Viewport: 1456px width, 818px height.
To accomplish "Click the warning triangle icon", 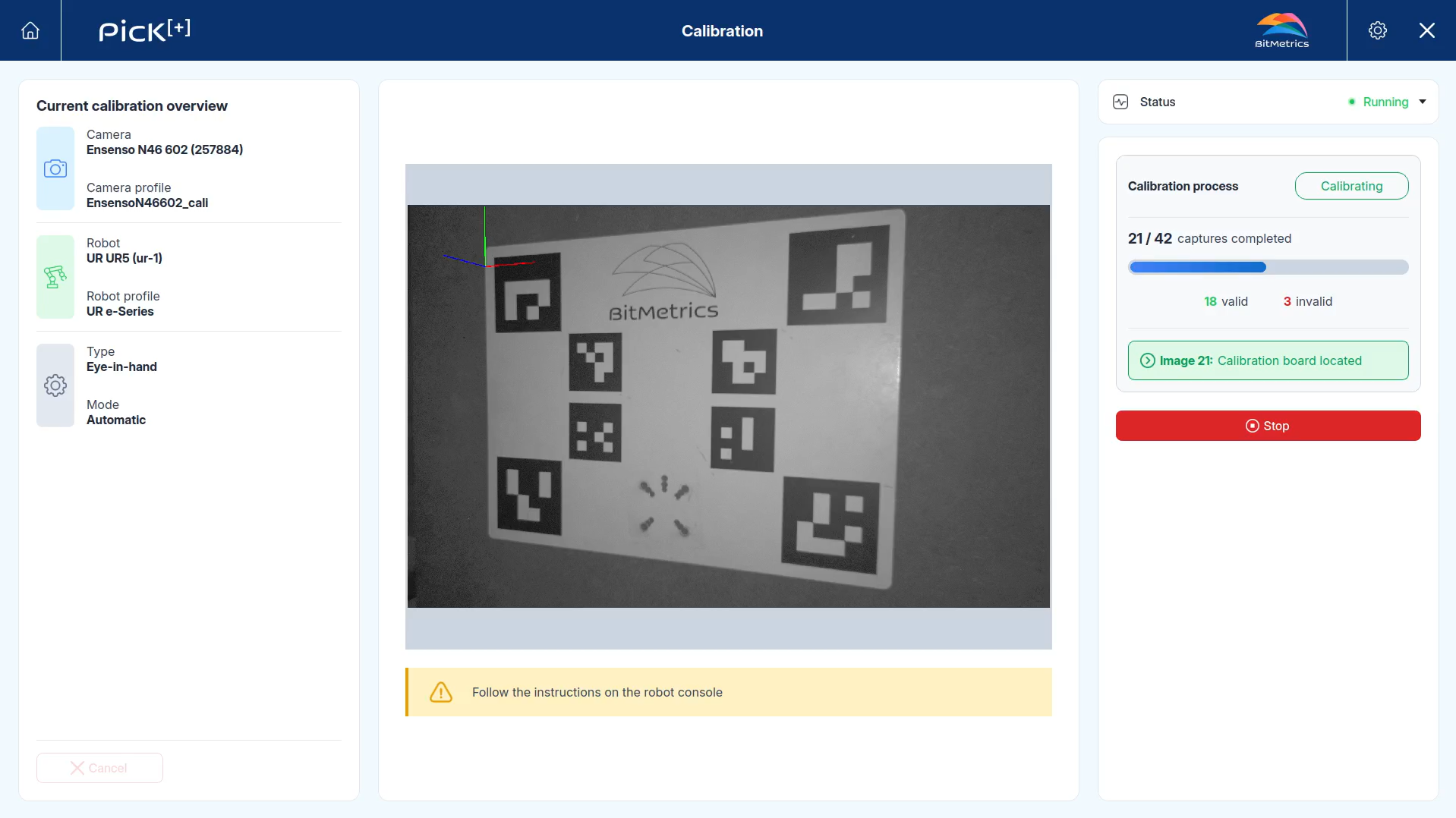I will 441,692.
